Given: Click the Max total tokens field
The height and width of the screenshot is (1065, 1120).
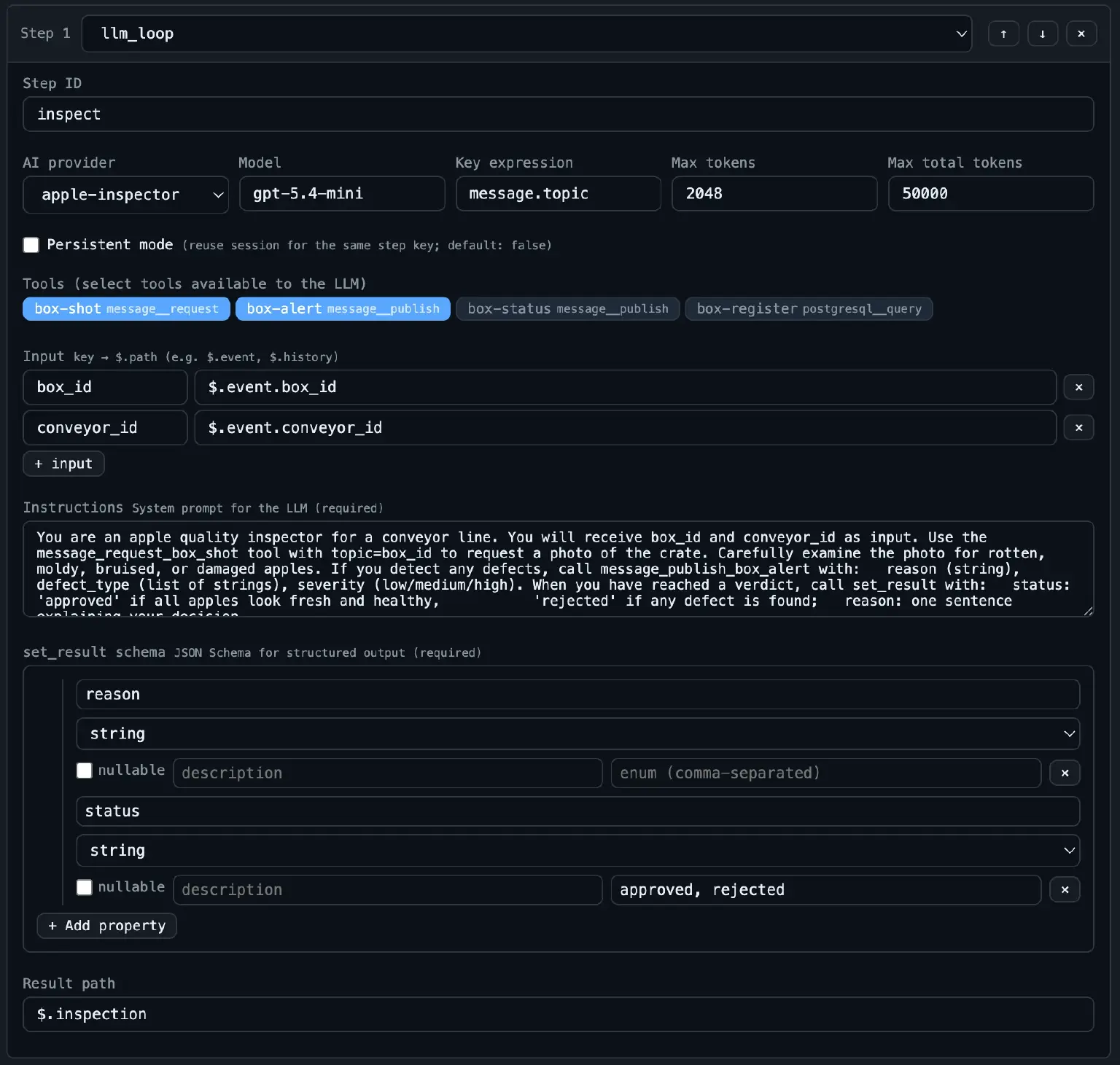Looking at the screenshot, I should pyautogui.click(x=991, y=194).
